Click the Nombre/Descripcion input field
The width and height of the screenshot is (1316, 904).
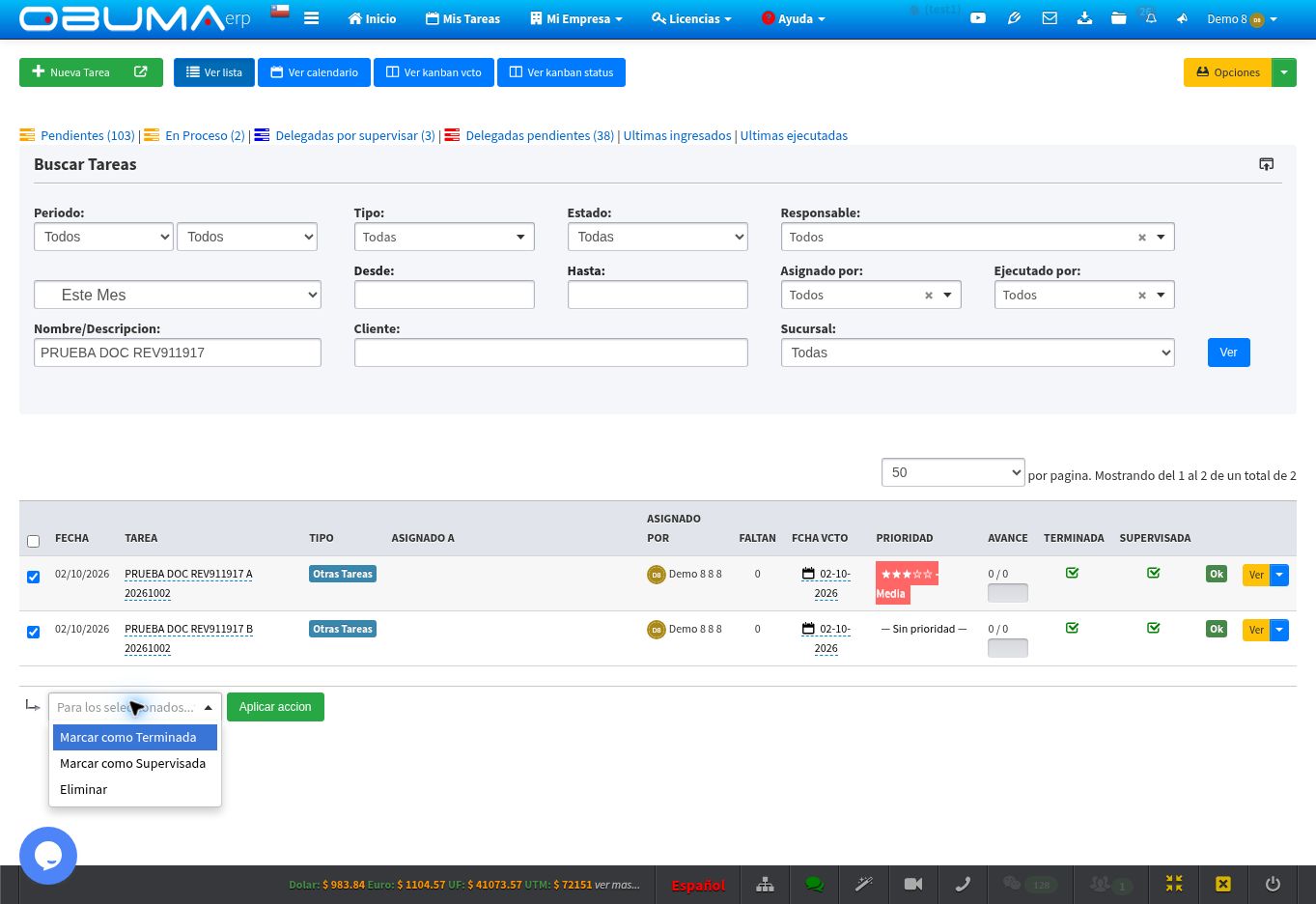(x=178, y=353)
